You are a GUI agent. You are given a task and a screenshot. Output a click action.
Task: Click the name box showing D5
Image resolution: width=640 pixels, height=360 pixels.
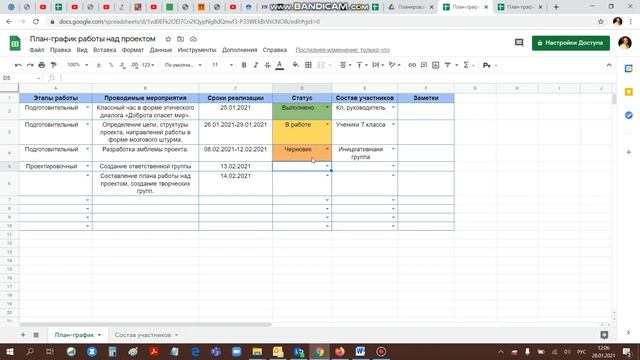[21, 78]
